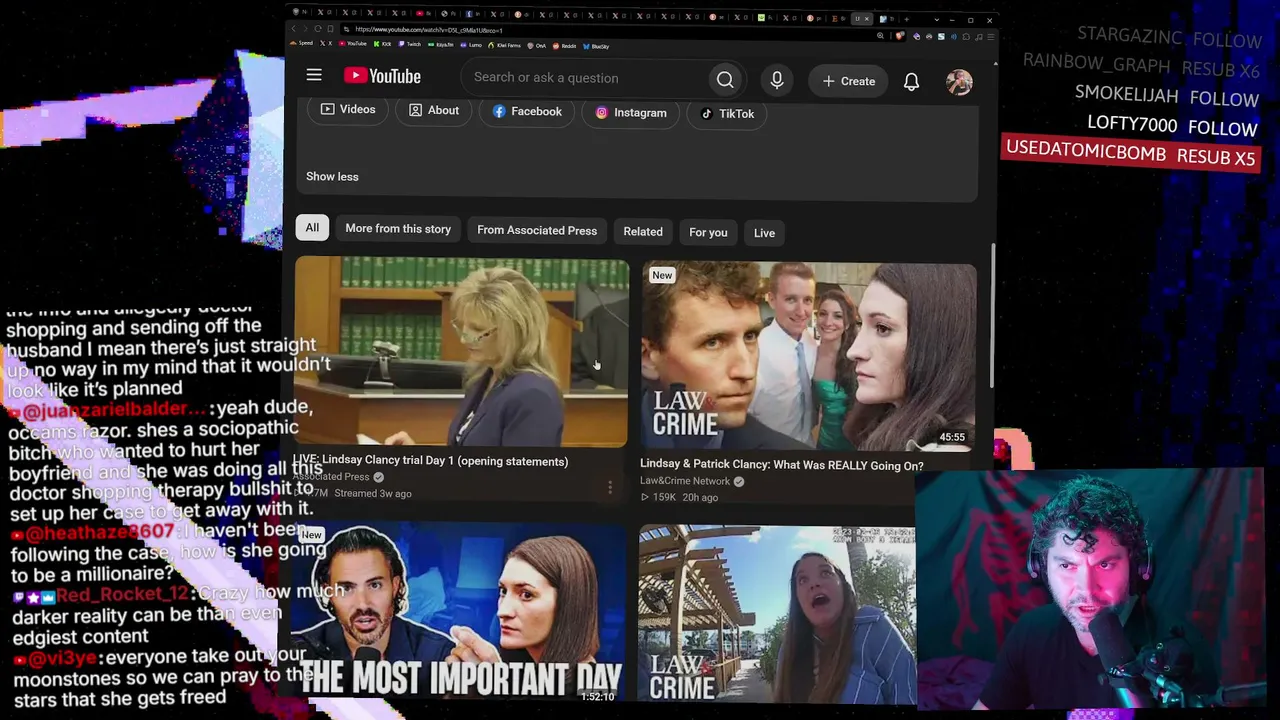Open the Law&Crime Network channel name
Image resolution: width=1280 pixels, height=720 pixels.
[685, 481]
